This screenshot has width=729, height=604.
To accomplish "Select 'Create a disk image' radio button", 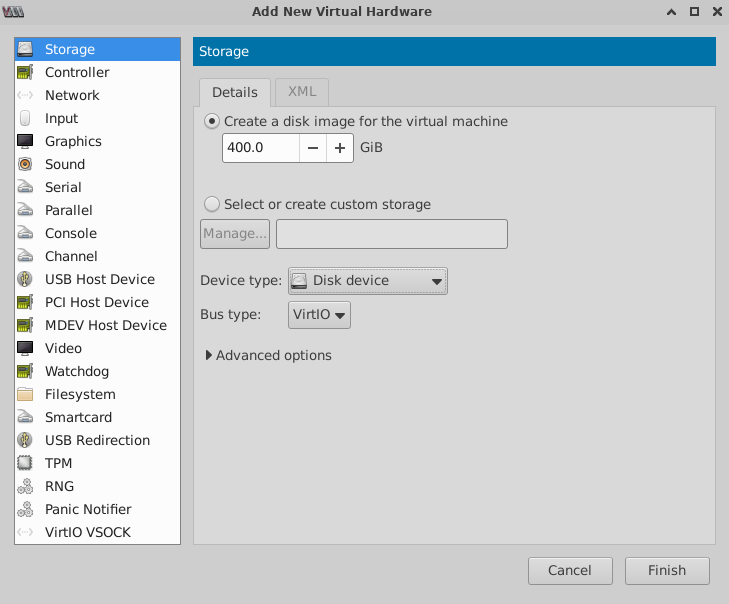I will [x=212, y=121].
